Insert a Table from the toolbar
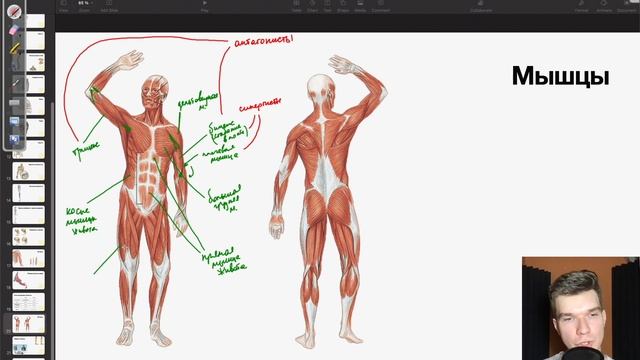The image size is (640, 360). (296, 6)
